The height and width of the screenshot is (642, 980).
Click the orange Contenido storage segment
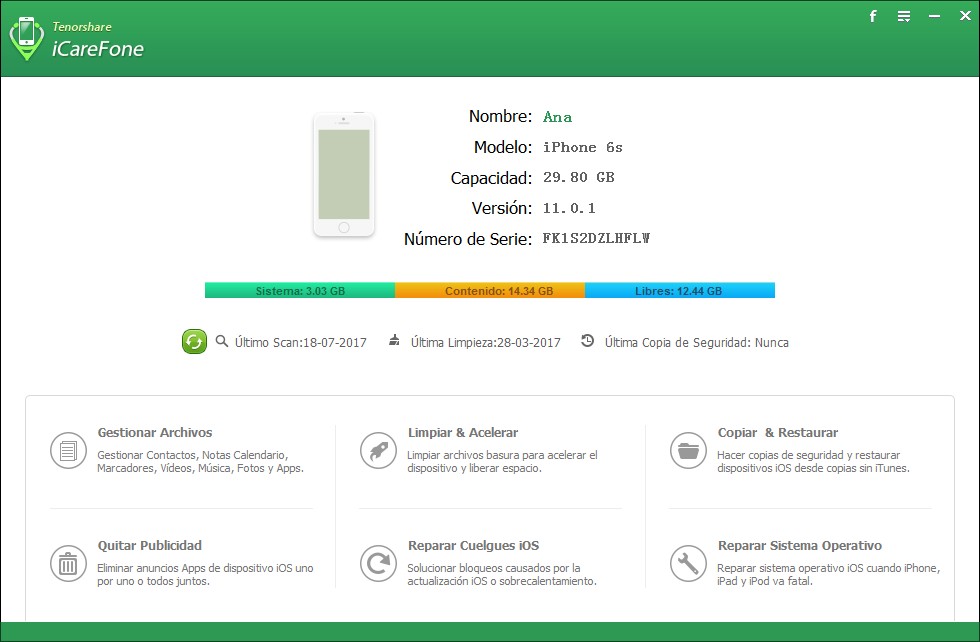(x=490, y=290)
